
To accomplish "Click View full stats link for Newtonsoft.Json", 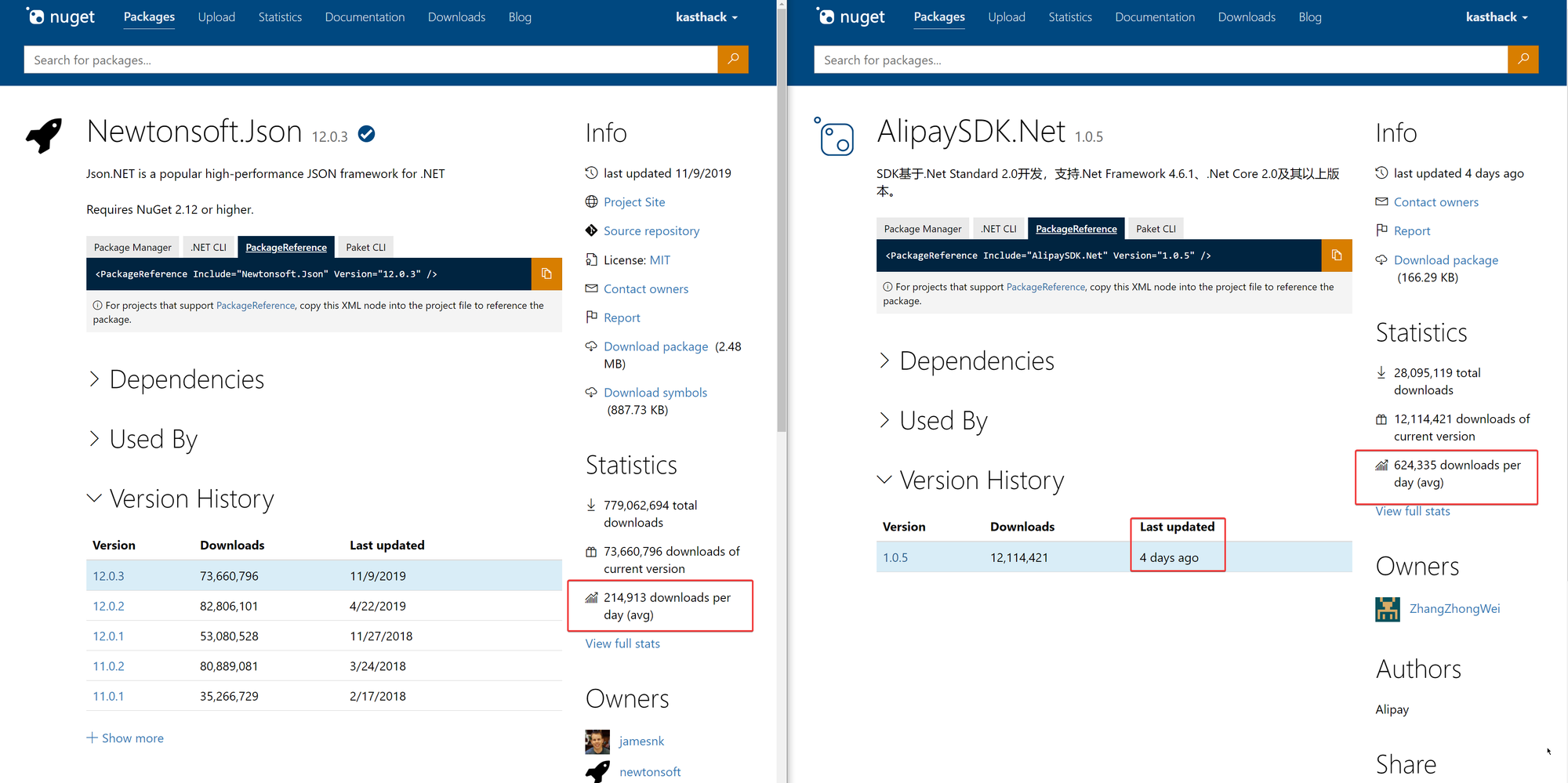I will 622,643.
